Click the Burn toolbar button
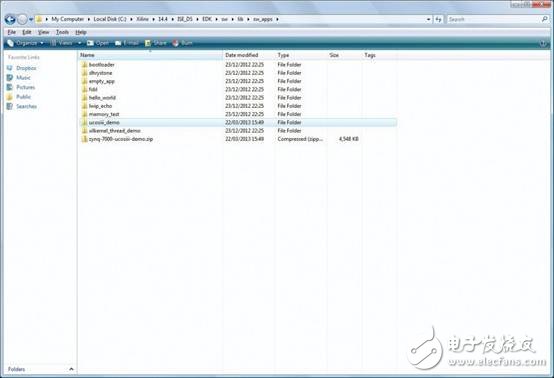This screenshot has width=554, height=378. point(182,43)
